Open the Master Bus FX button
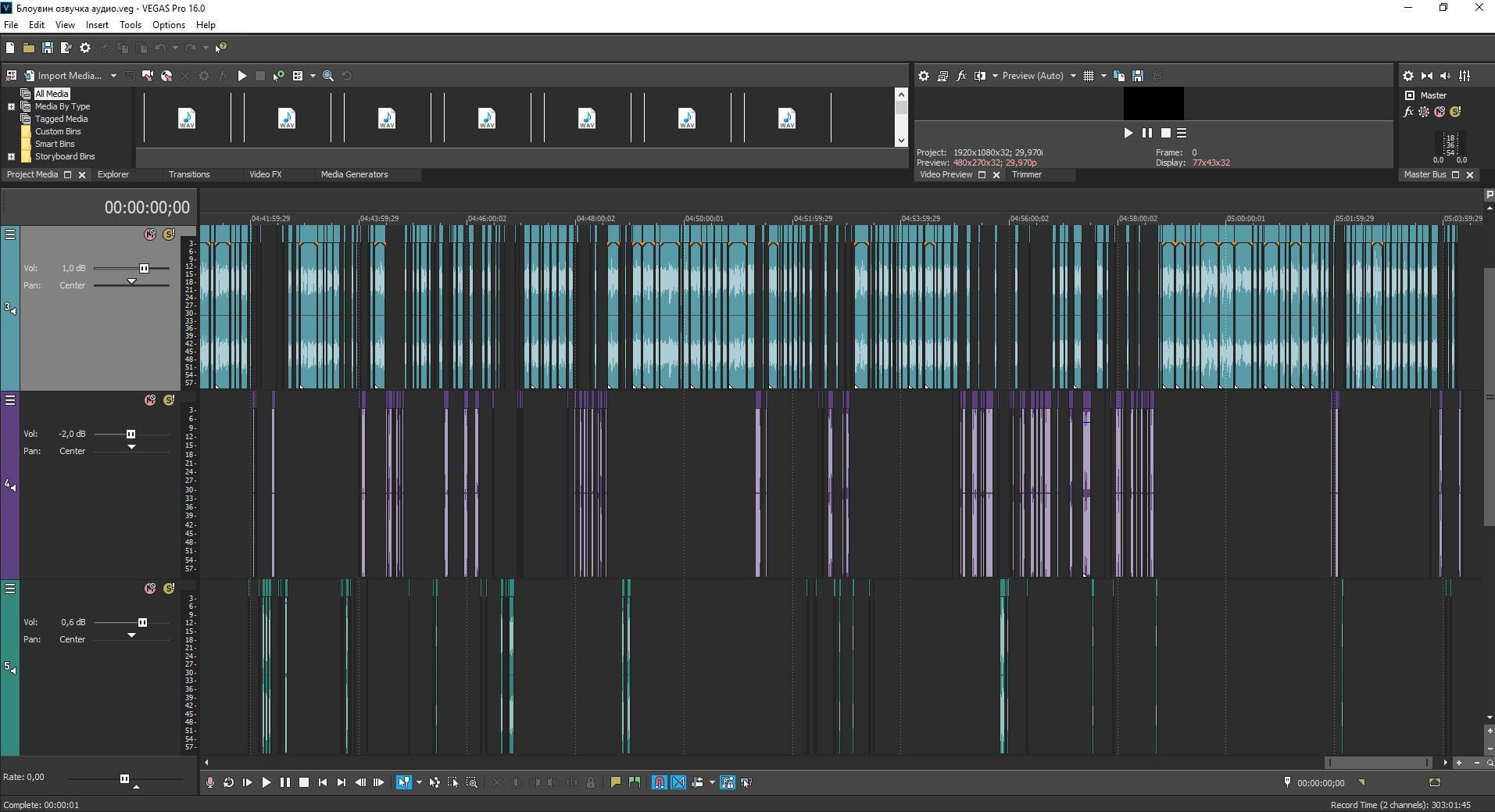The width and height of the screenshot is (1495, 812). (1408, 112)
